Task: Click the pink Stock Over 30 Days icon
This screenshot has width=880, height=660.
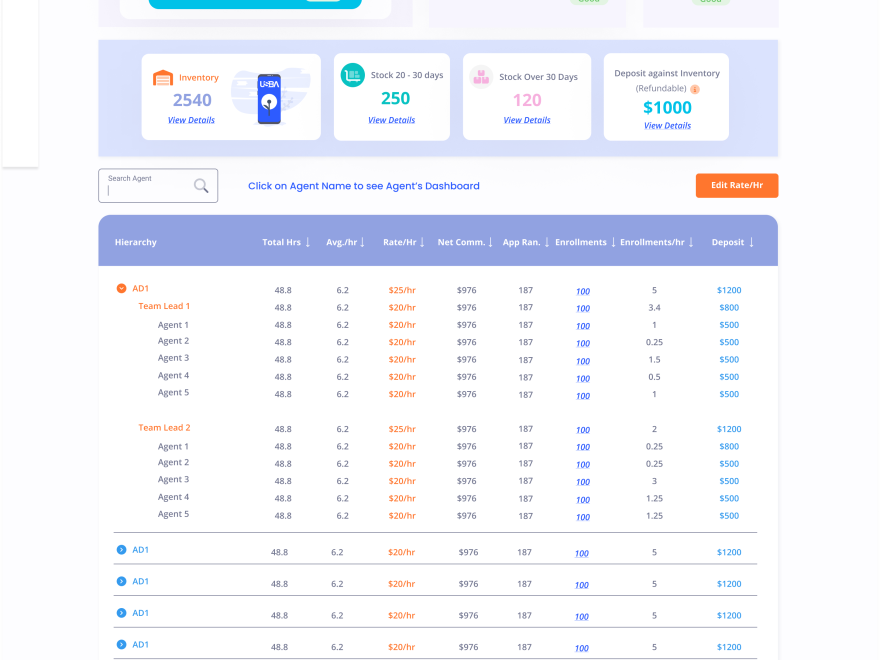Action: [x=482, y=77]
